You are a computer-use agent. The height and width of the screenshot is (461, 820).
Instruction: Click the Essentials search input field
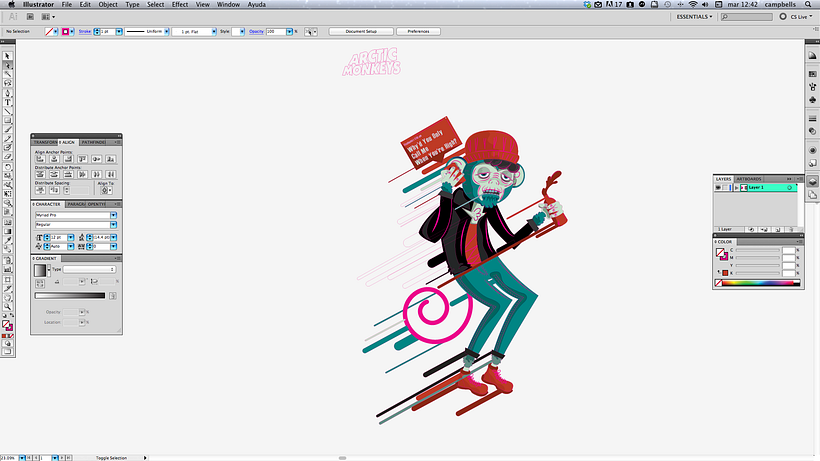(x=746, y=17)
